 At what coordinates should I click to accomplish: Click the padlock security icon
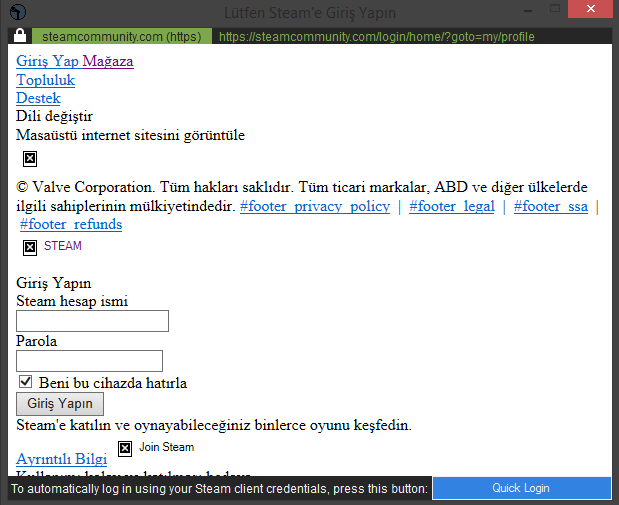pos(20,36)
